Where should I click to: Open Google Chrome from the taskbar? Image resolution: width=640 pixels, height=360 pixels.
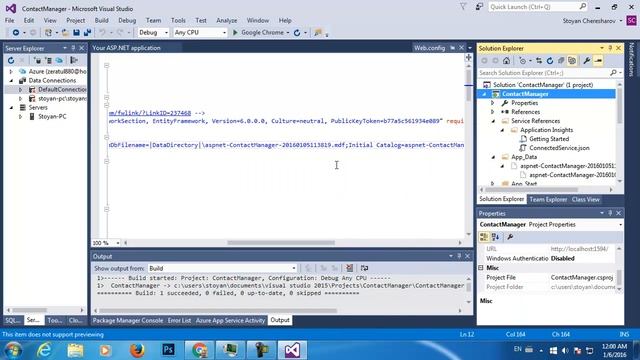pyautogui.click(x=200, y=350)
